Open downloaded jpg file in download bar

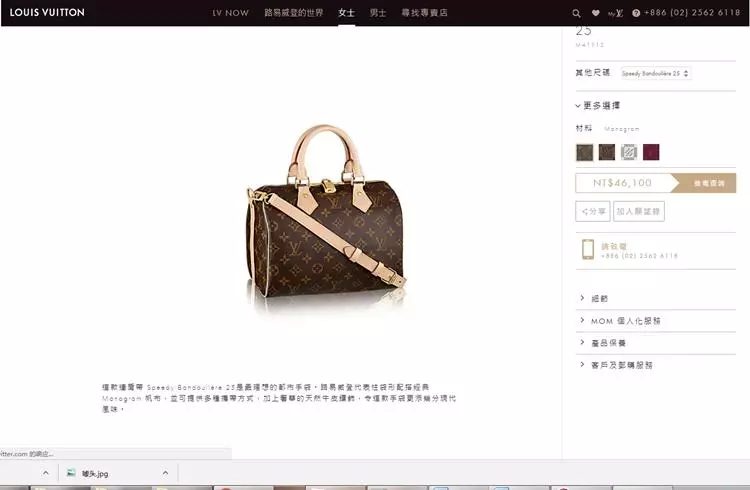[95, 474]
